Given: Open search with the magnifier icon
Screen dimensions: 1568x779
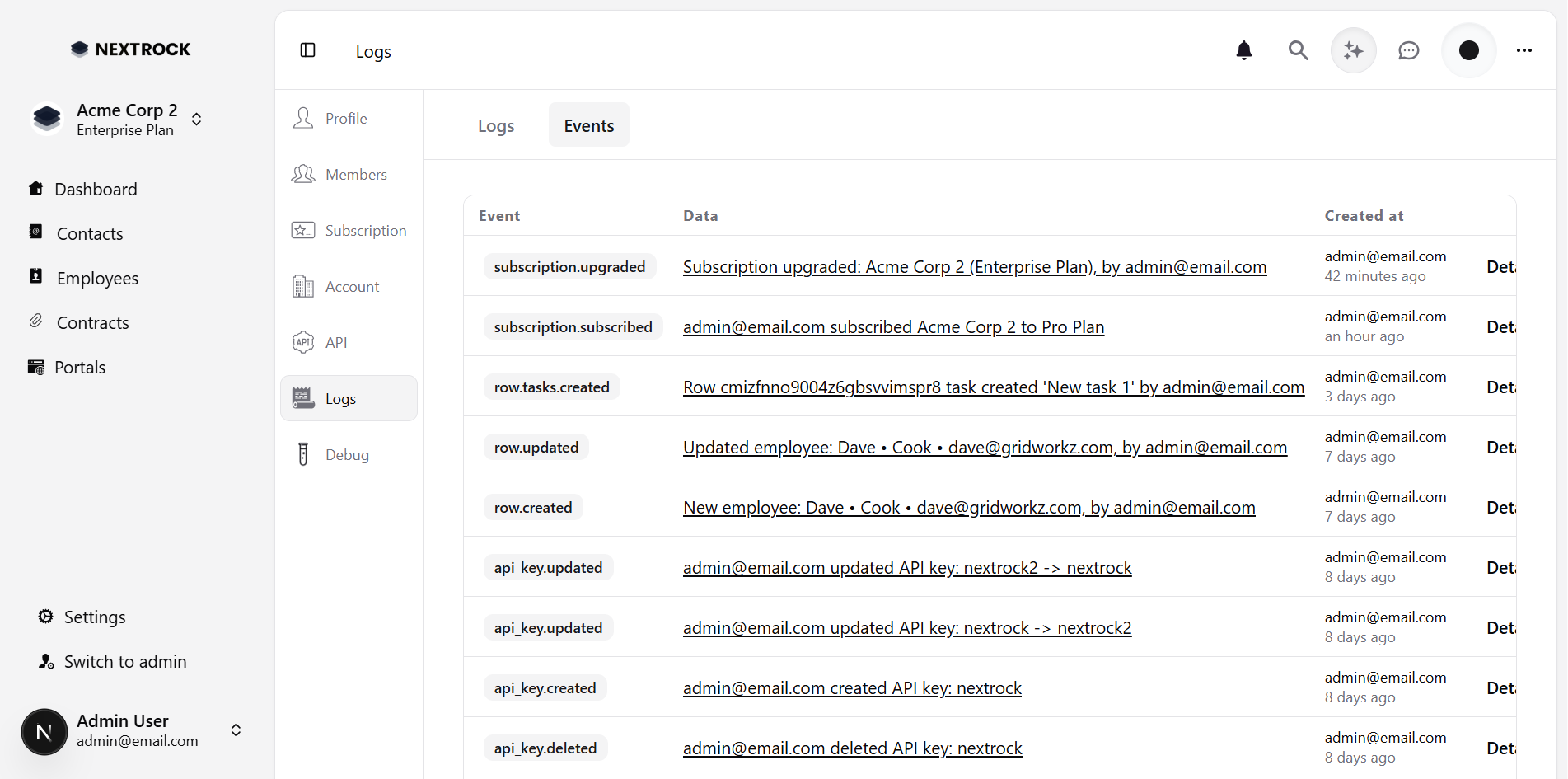Looking at the screenshot, I should 1298,51.
